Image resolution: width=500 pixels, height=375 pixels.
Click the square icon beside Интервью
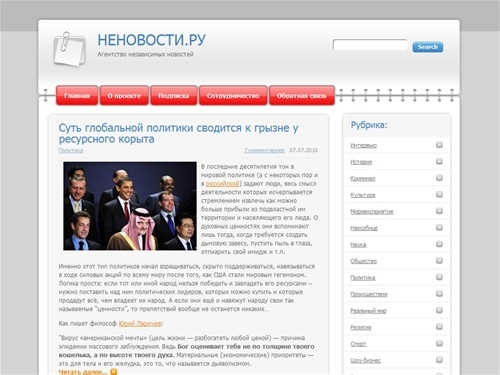click(x=439, y=145)
